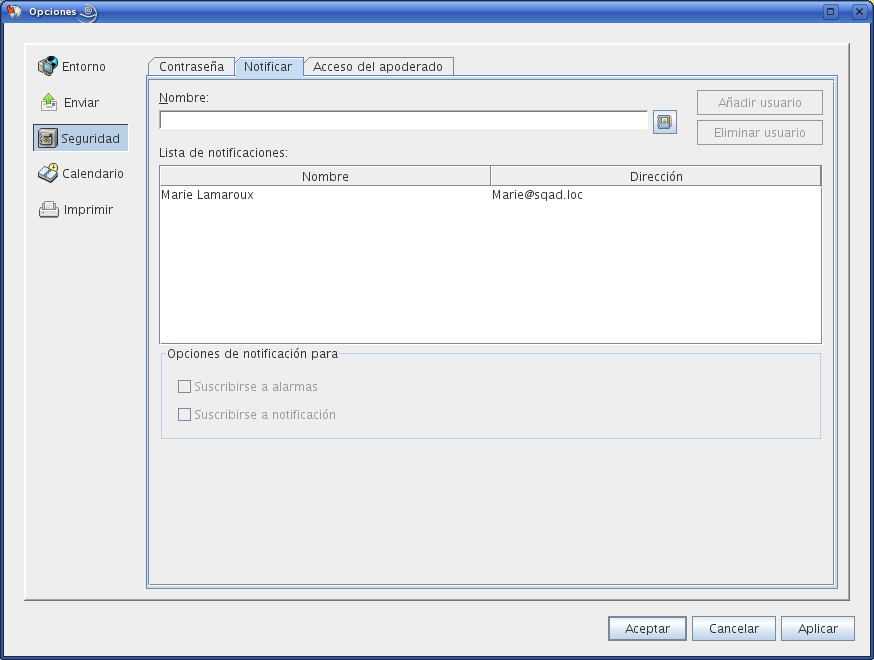This screenshot has width=874, height=660.
Task: Toggle Suscribirse a notificación checkbox
Action: click(184, 414)
